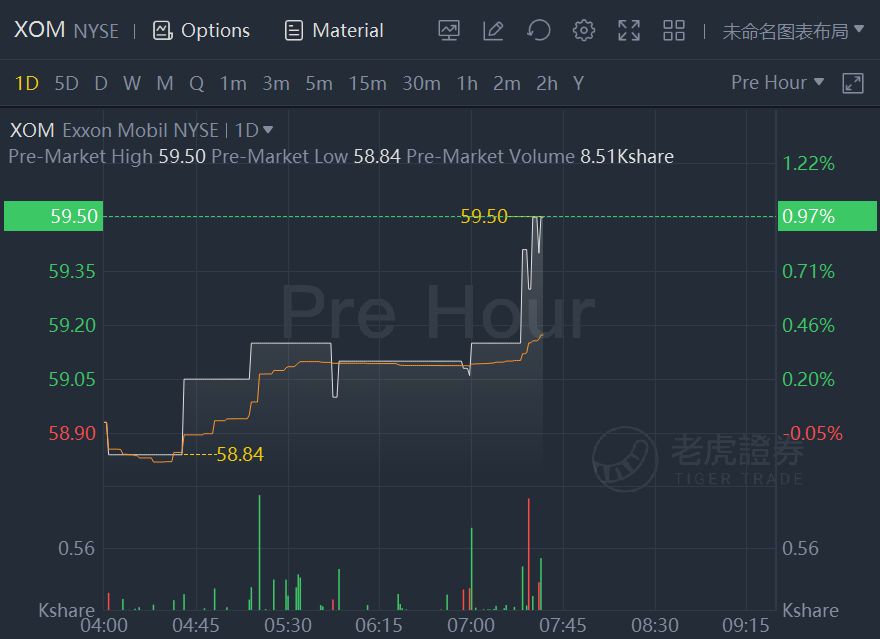Choose the 5m interval

[319, 84]
